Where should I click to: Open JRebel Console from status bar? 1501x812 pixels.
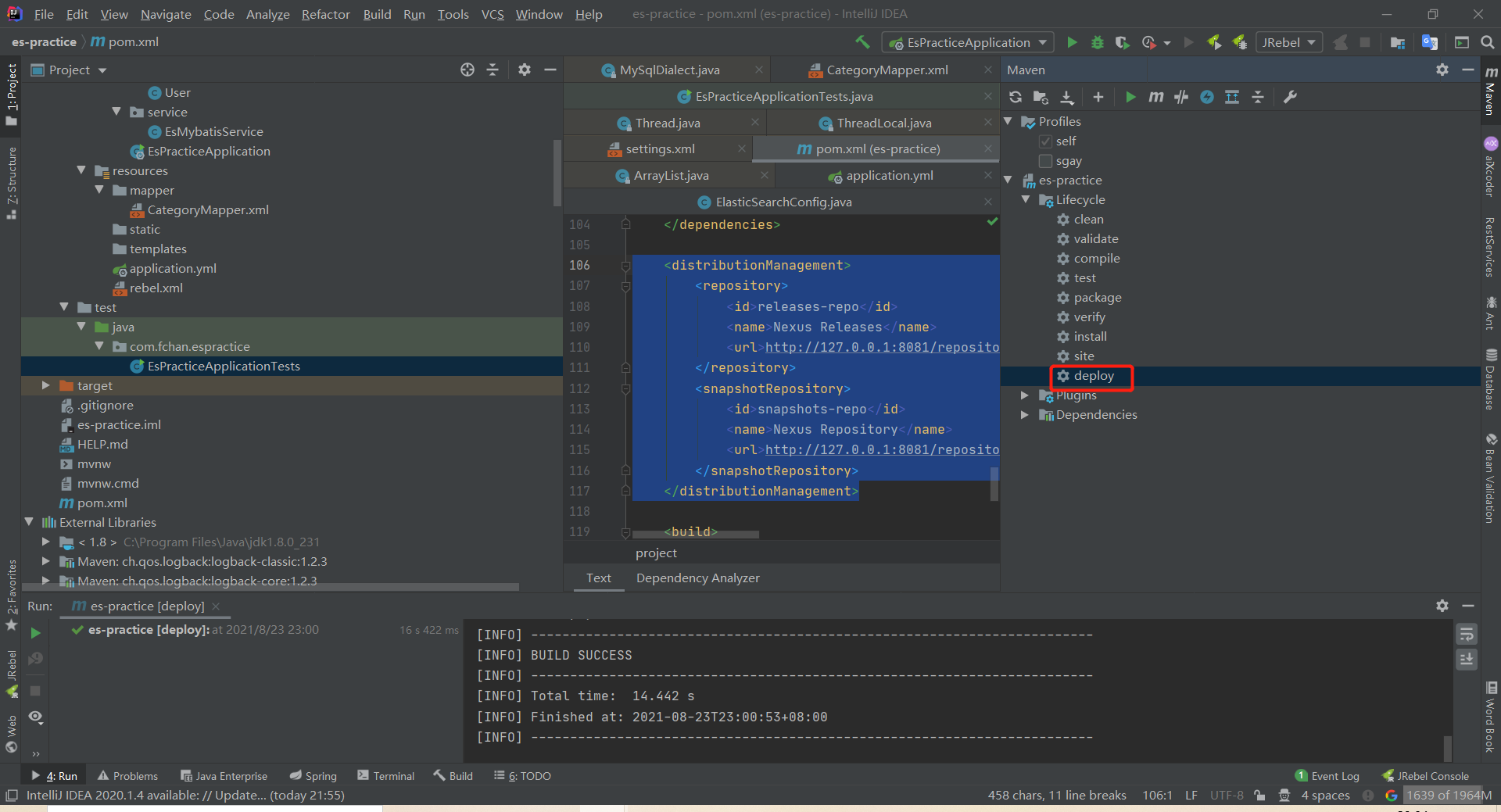click(1425, 776)
